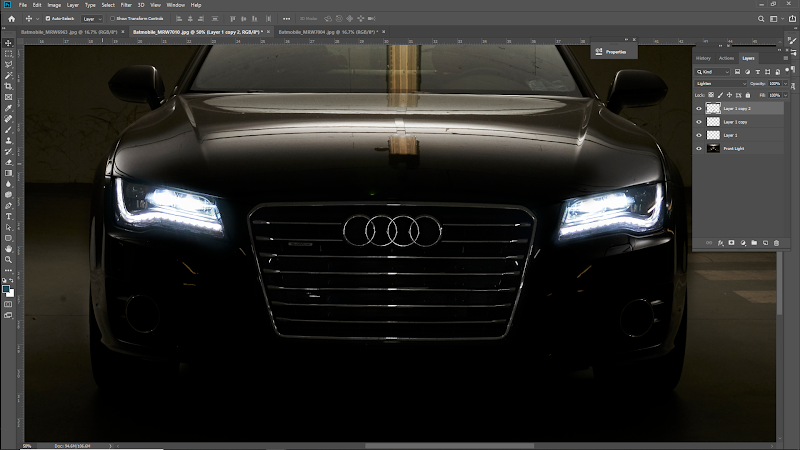Switch to Actions panel tab

(x=726, y=58)
